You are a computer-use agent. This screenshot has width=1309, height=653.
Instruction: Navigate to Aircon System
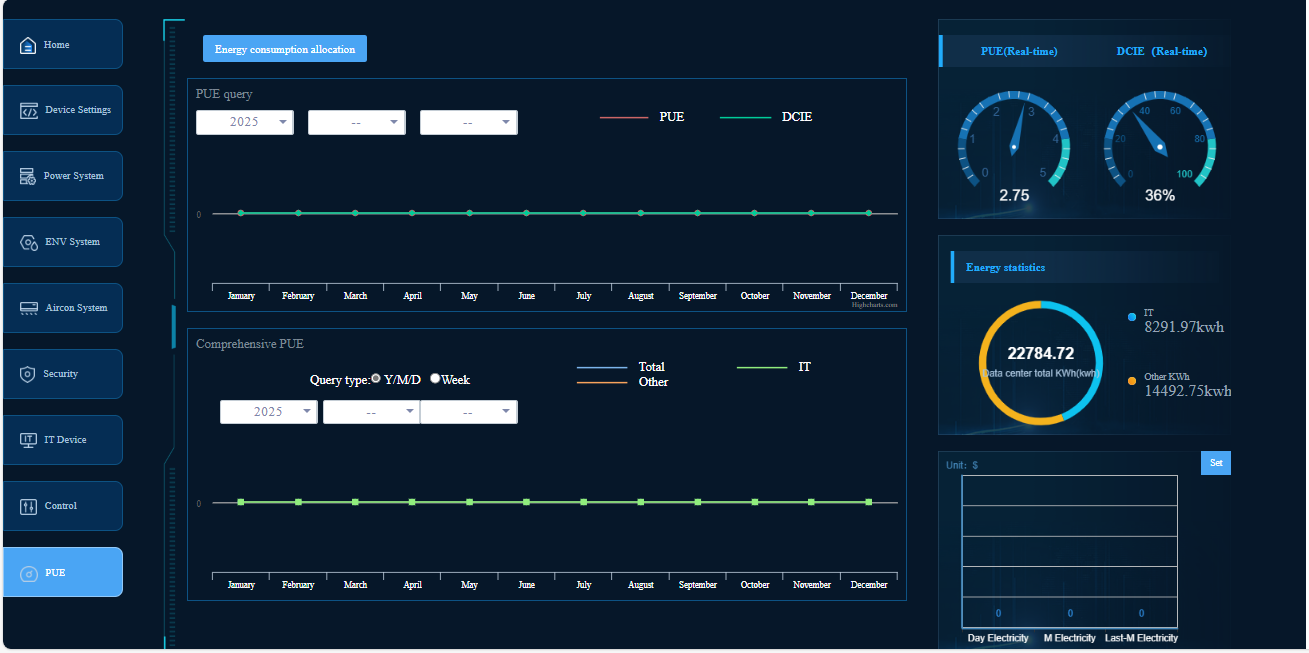point(63,308)
